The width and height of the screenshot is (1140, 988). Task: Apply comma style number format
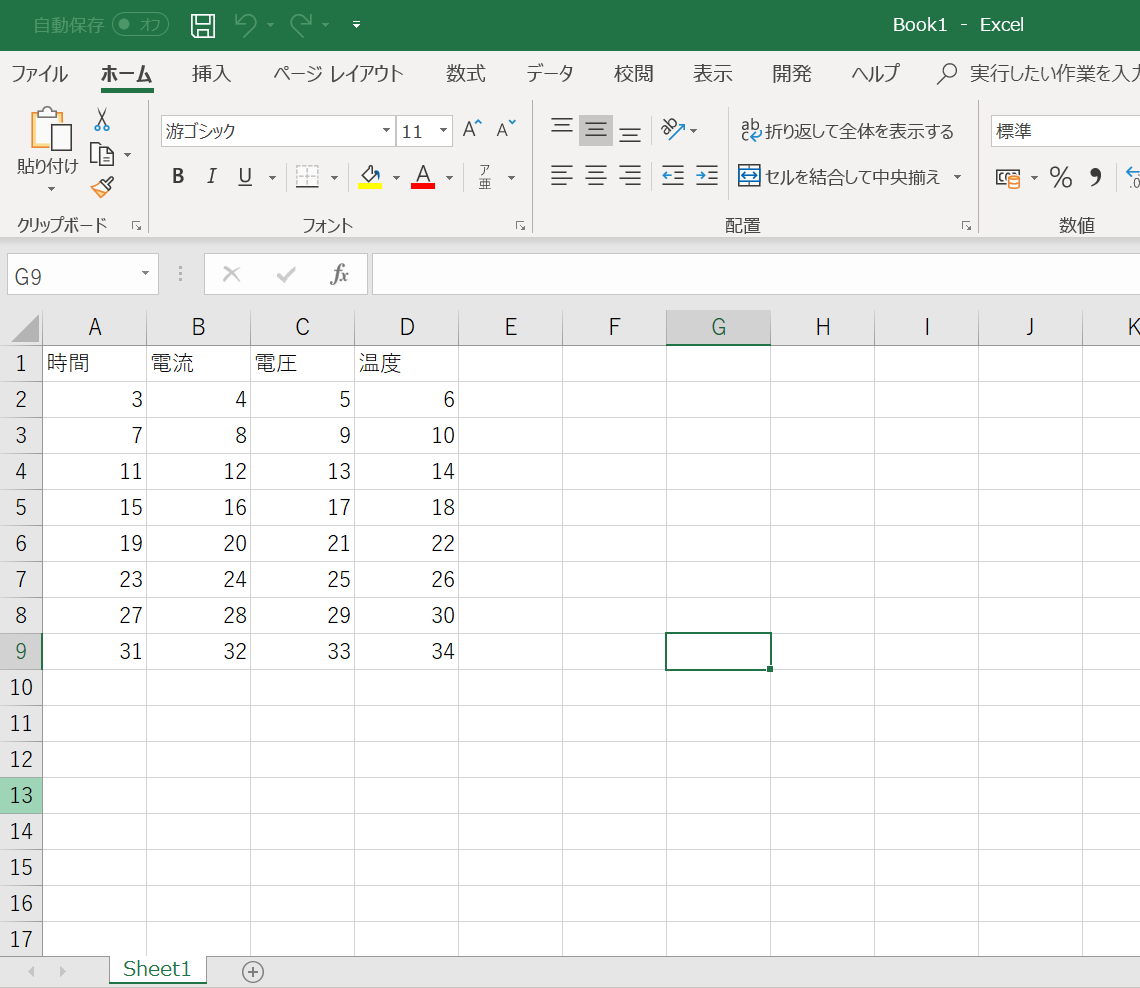tap(1095, 177)
